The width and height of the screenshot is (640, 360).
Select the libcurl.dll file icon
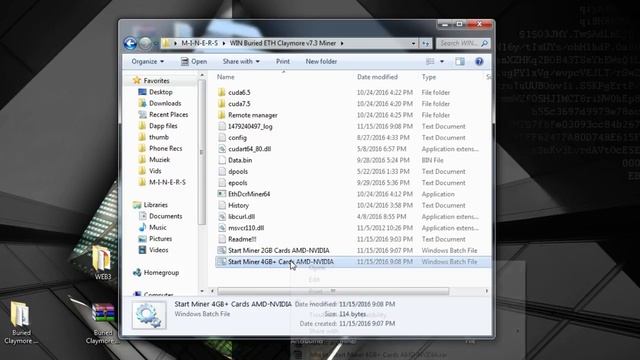[222, 217]
